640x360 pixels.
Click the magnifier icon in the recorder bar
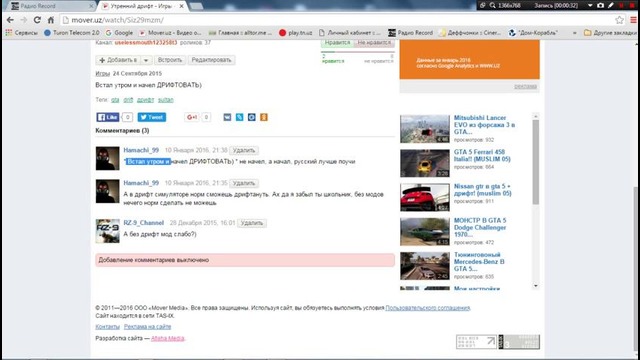coord(493,5)
